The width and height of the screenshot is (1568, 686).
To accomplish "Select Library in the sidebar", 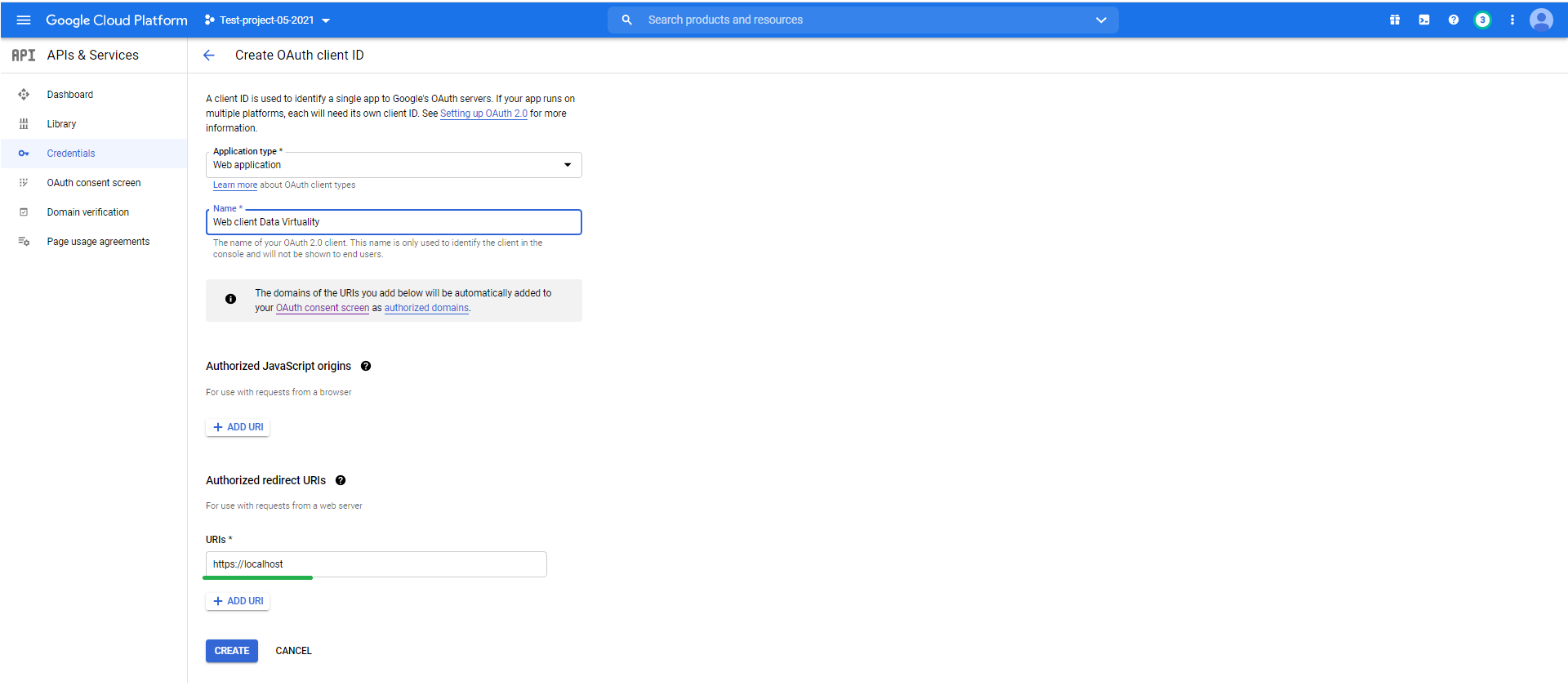I will click(x=61, y=124).
